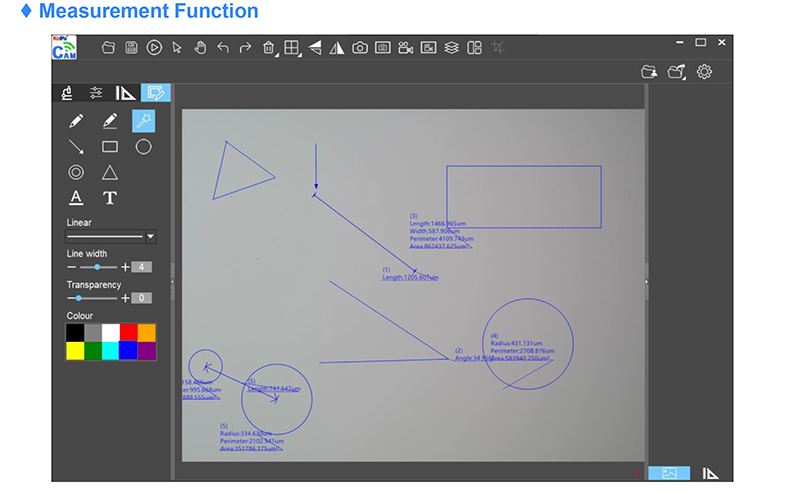Screen dimensions: 800x493
Task: Select the serif T text tool
Action: click(x=110, y=198)
